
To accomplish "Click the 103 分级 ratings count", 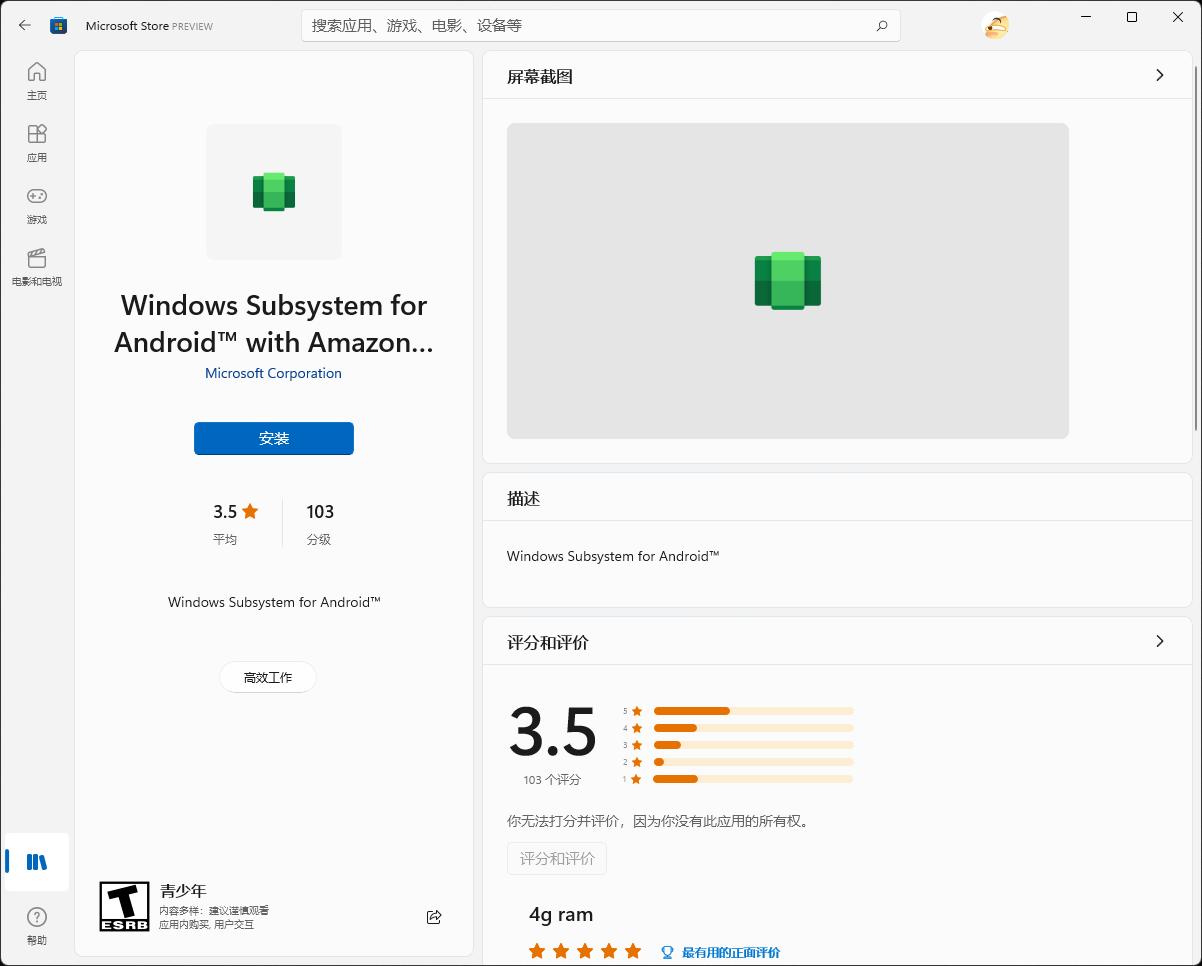I will click(320, 524).
